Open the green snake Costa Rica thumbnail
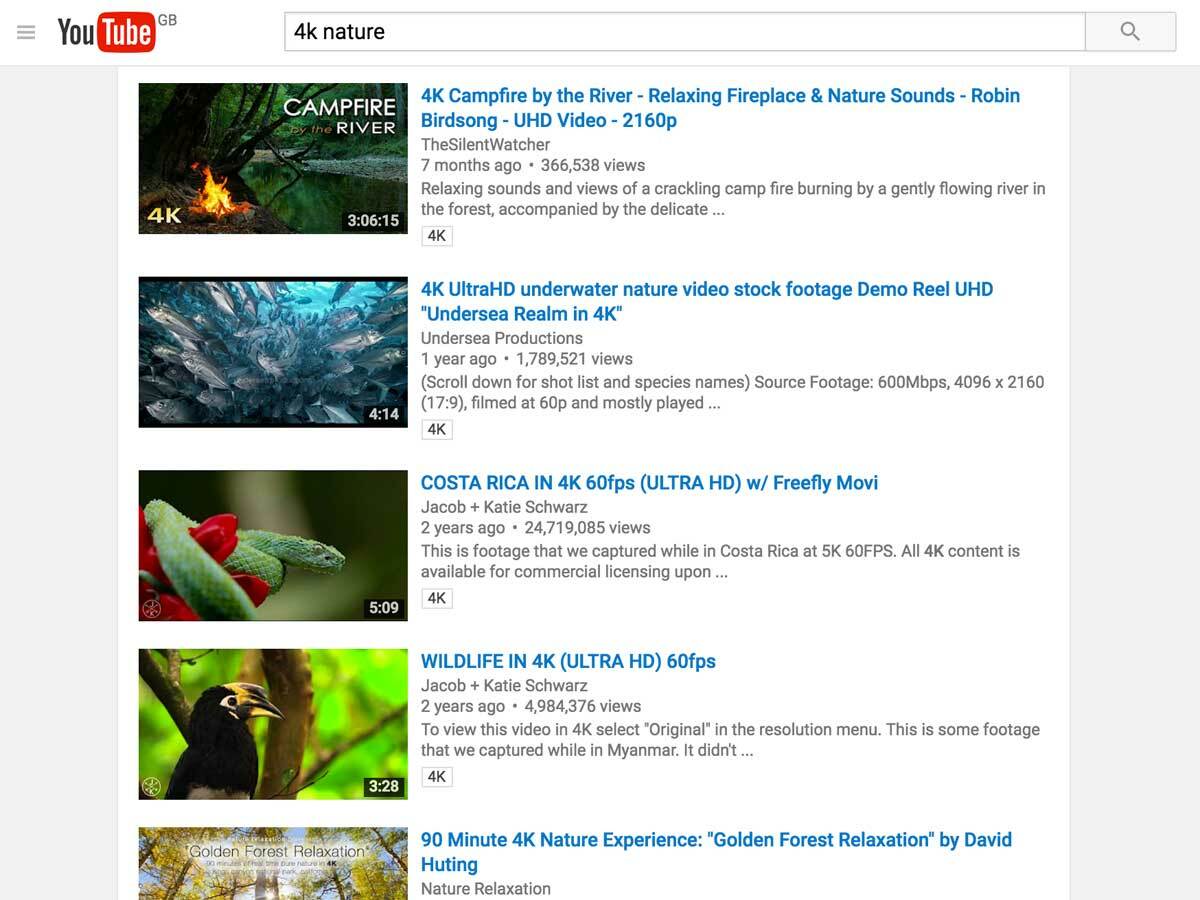 [273, 545]
